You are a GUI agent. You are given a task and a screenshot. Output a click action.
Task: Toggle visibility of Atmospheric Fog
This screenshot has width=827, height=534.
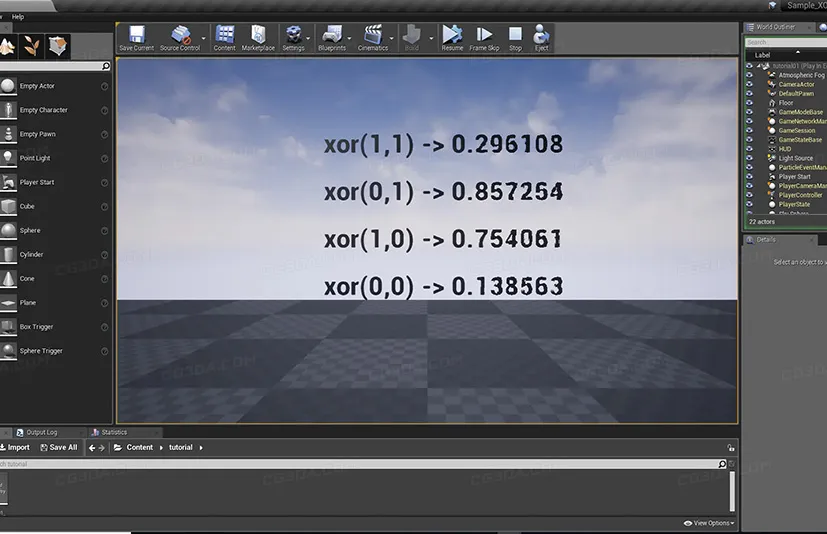coord(749,75)
